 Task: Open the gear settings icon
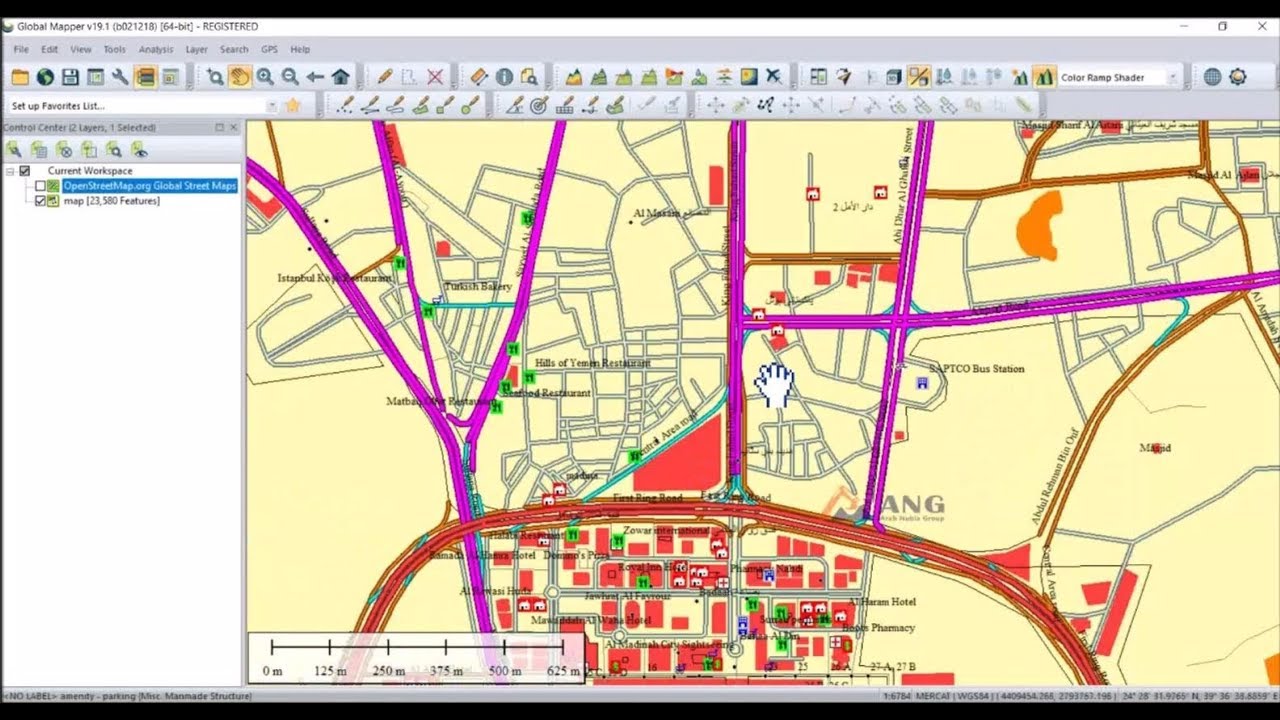click(1238, 77)
